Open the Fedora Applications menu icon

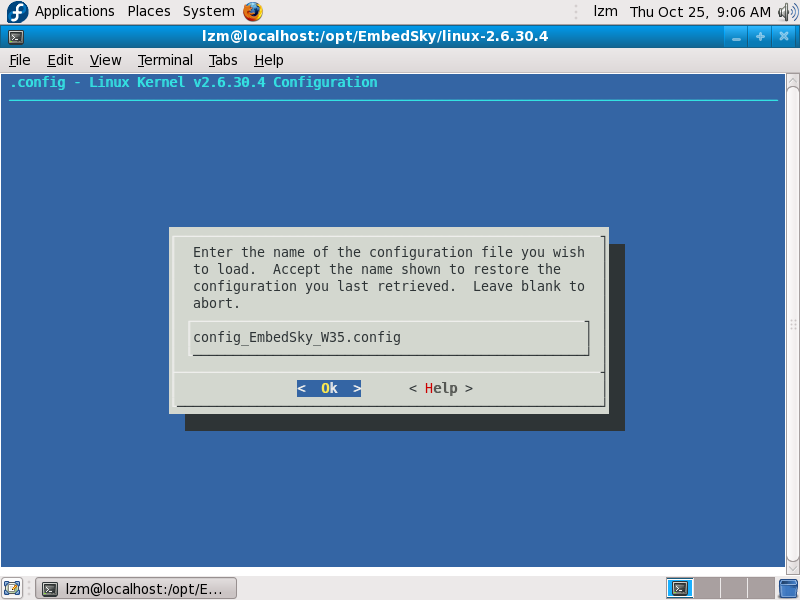click(x=17, y=12)
